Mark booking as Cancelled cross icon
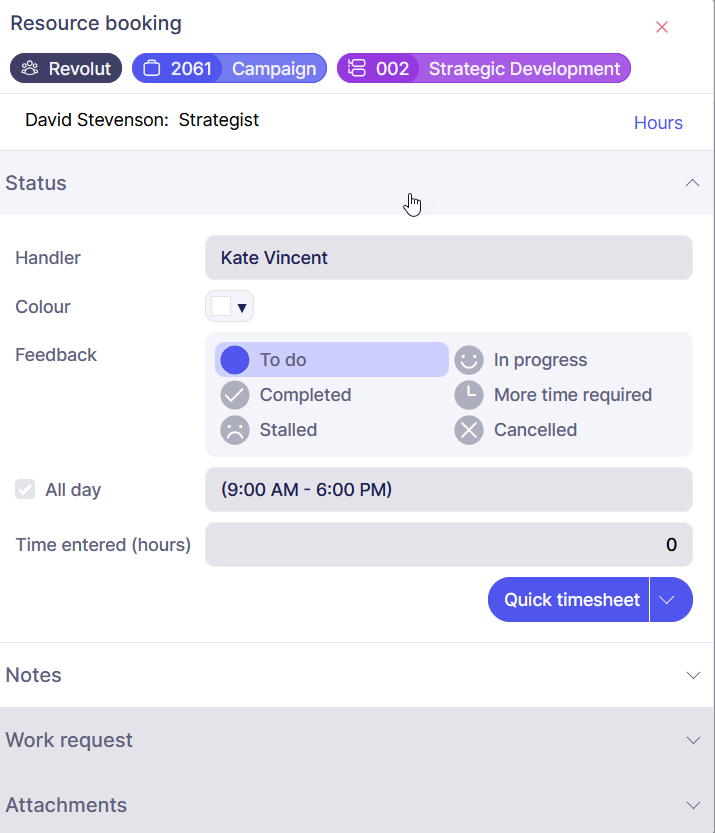715x833 pixels. [x=468, y=430]
